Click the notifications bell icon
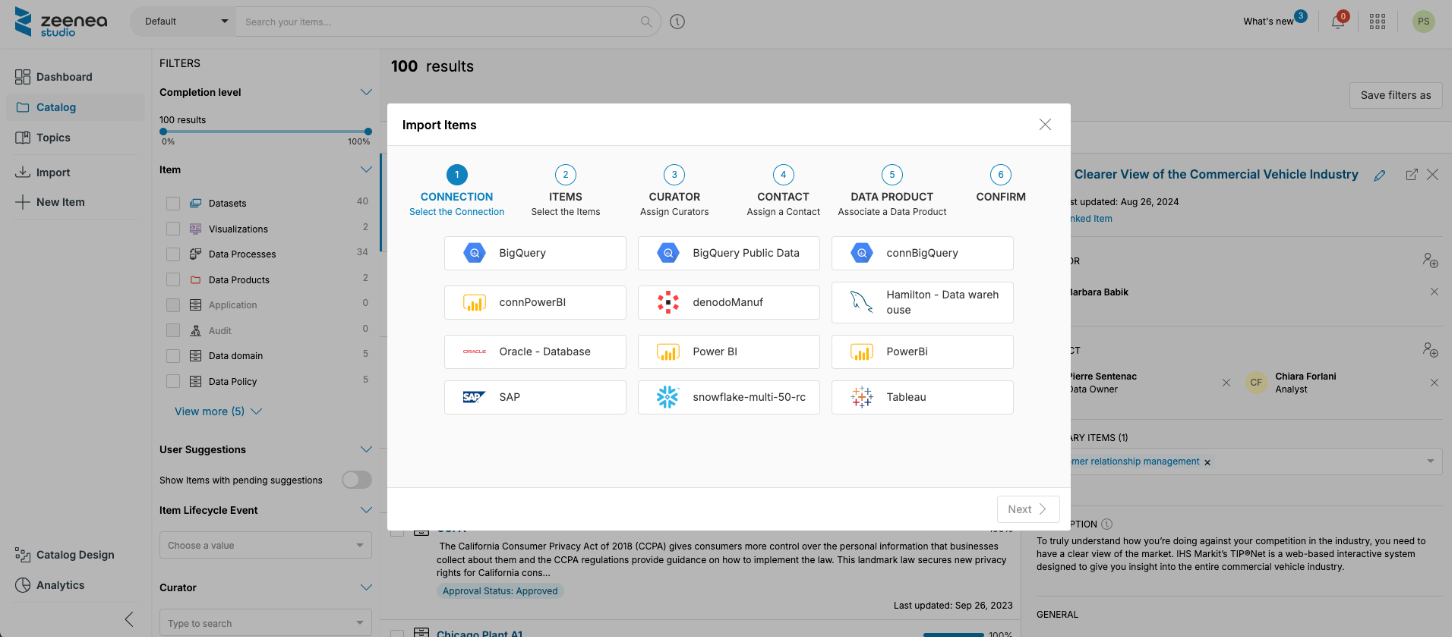The height and width of the screenshot is (637, 1452). tap(1338, 21)
